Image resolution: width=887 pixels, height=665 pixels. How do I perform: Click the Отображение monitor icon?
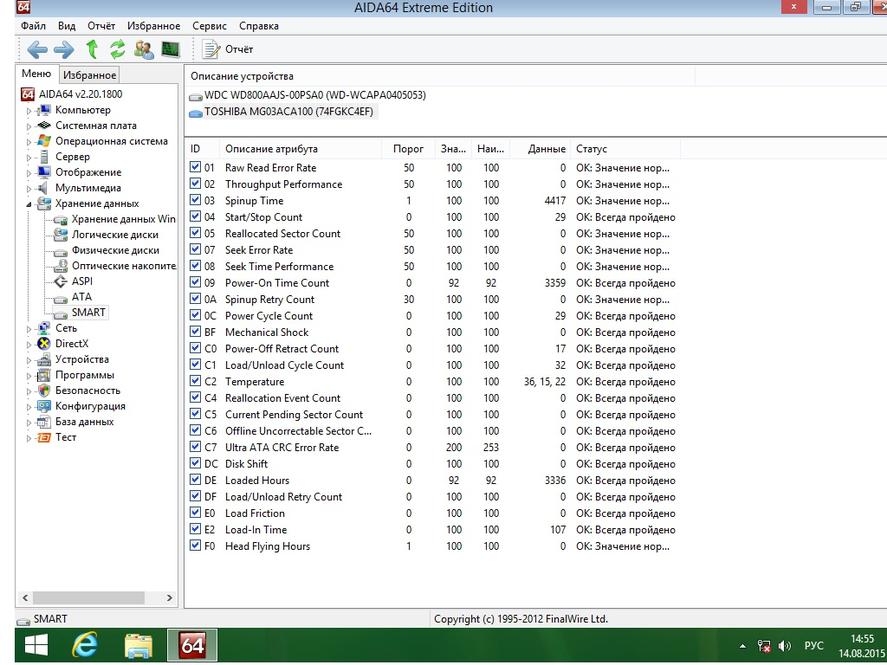pos(44,172)
